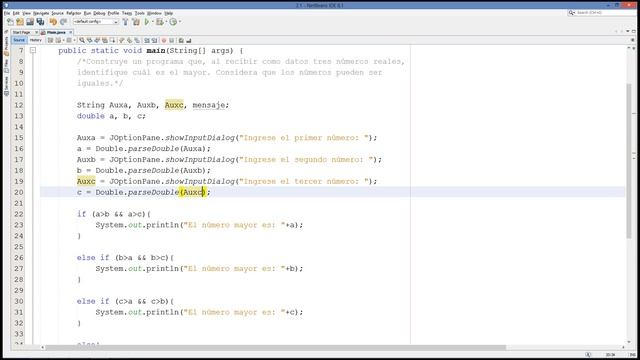This screenshot has height=360, width=640.
Task: Click the Uncomment icon in editor toolbar
Action: 189,40
